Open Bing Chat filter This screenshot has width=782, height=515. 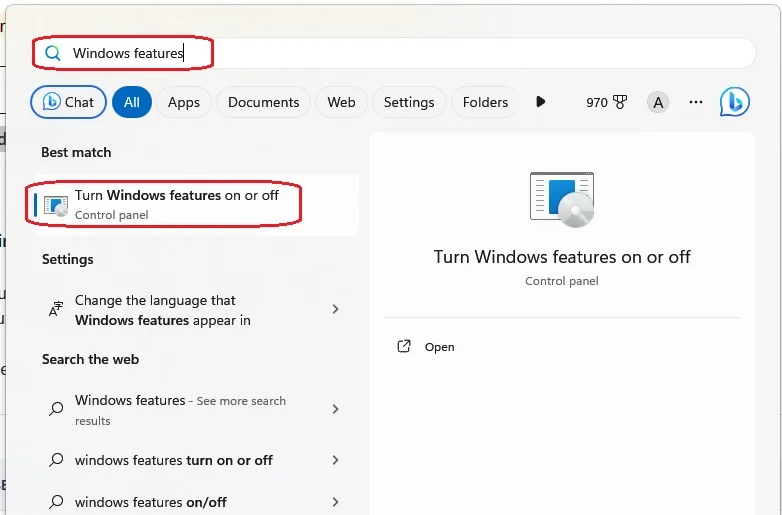(68, 102)
